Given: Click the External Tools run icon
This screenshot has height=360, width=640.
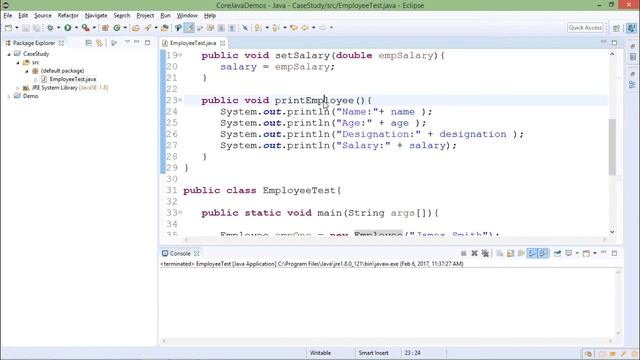Looking at the screenshot, I should [x=85, y=28].
